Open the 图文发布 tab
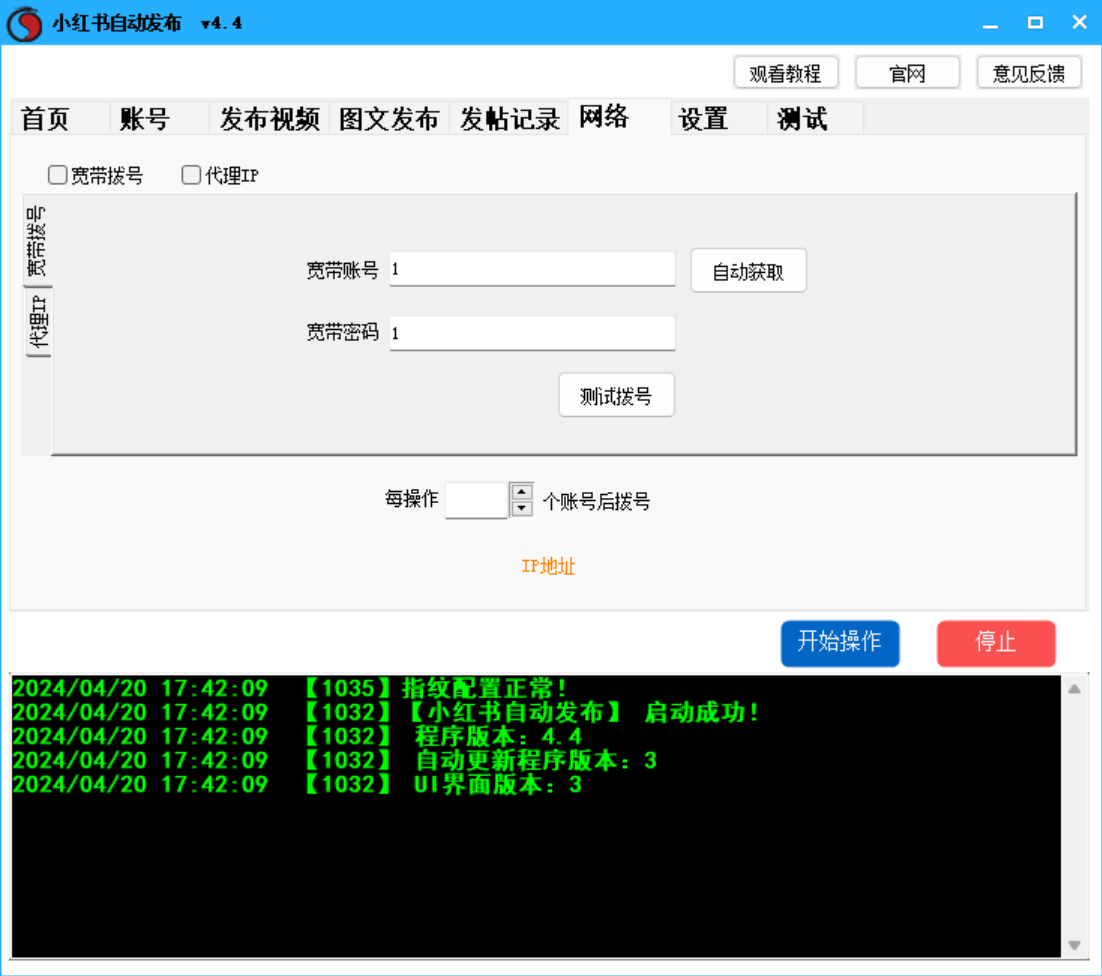This screenshot has width=1102, height=976. click(x=389, y=118)
